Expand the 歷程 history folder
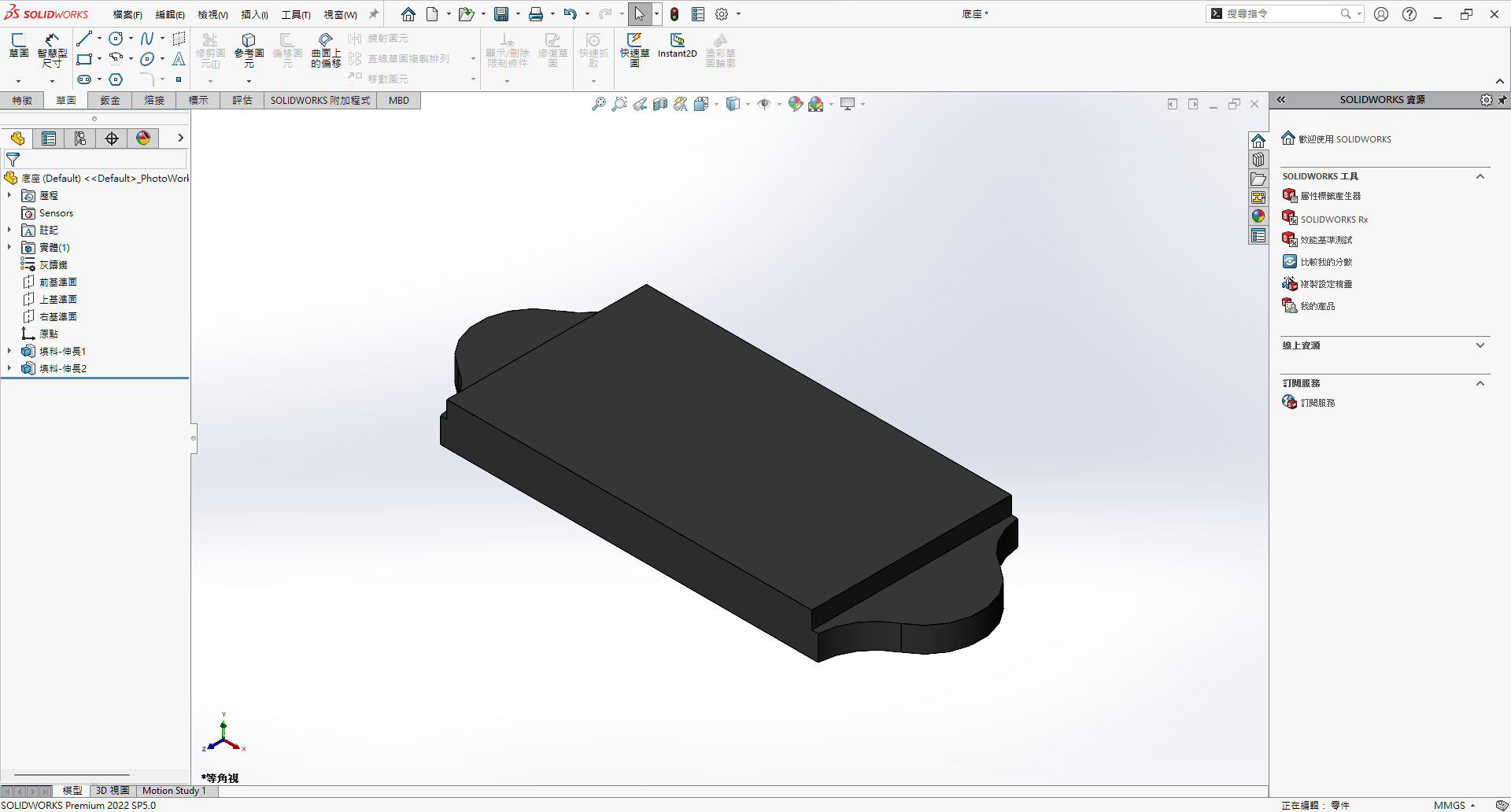 (9, 195)
